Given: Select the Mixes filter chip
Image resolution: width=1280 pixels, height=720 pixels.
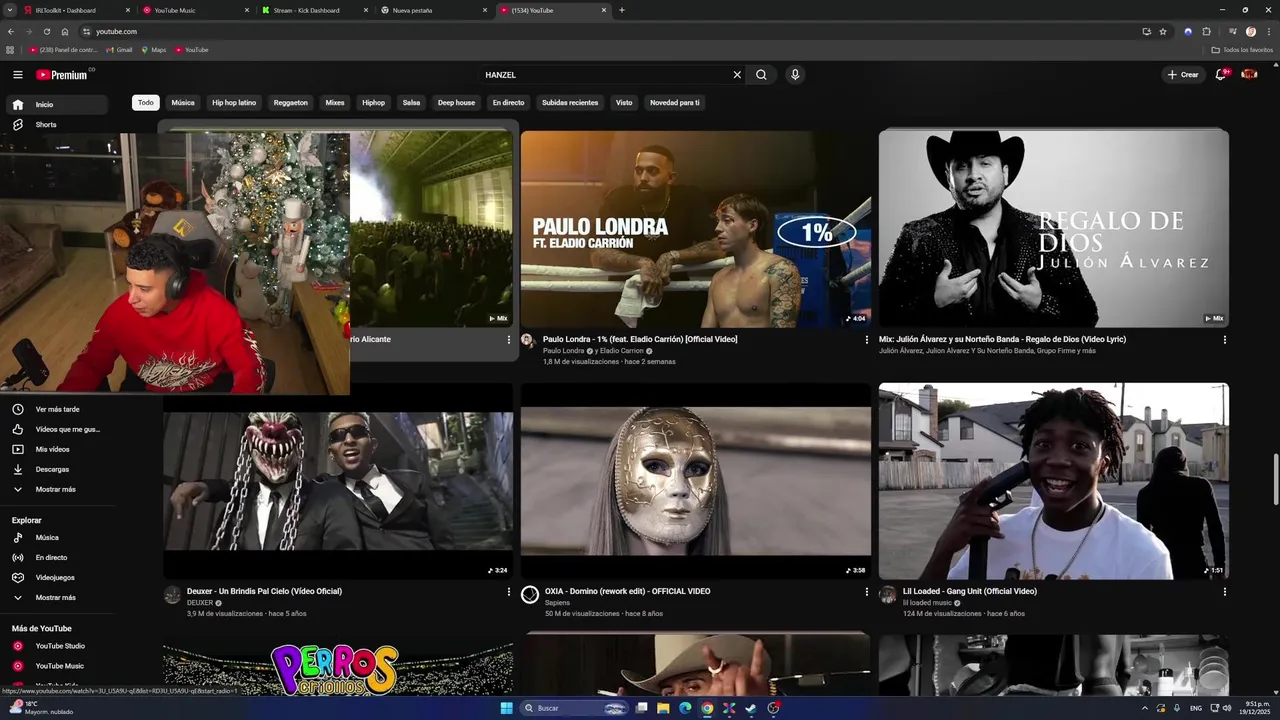Looking at the screenshot, I should (335, 103).
